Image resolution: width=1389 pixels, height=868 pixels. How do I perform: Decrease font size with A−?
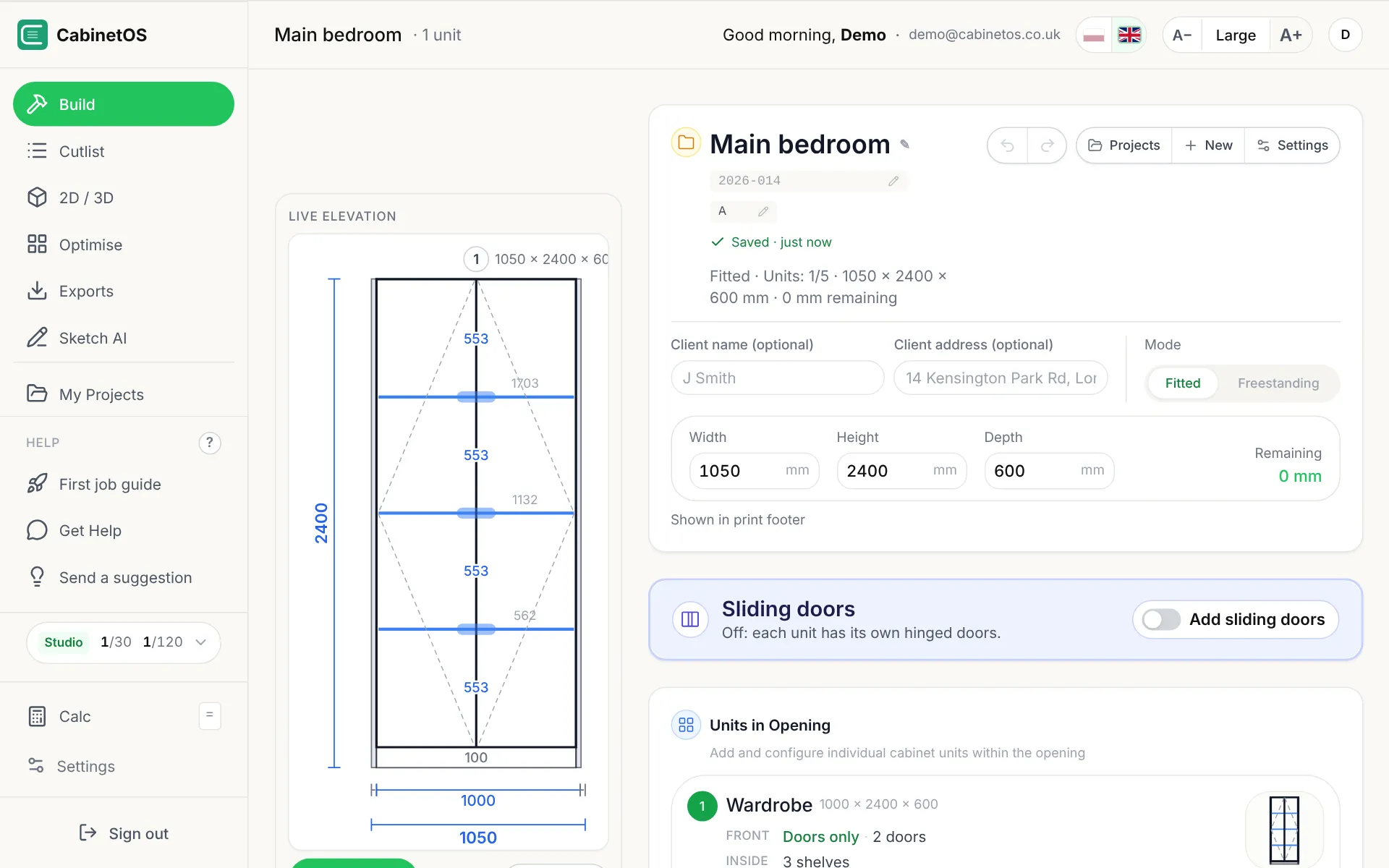click(x=1182, y=35)
